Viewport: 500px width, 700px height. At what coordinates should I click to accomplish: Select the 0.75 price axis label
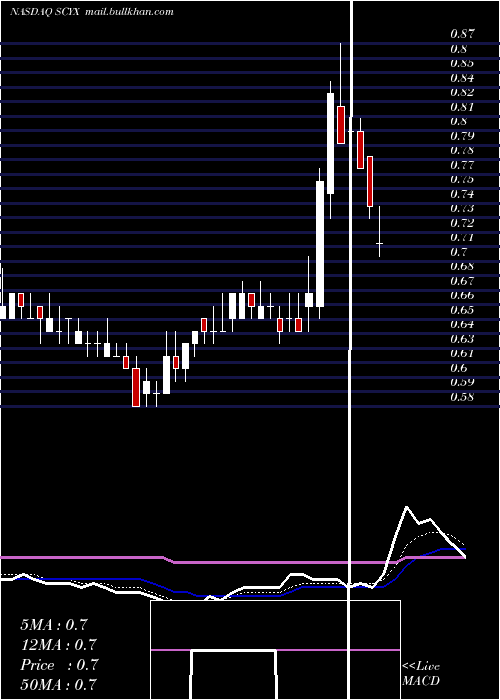pyautogui.click(x=462, y=179)
